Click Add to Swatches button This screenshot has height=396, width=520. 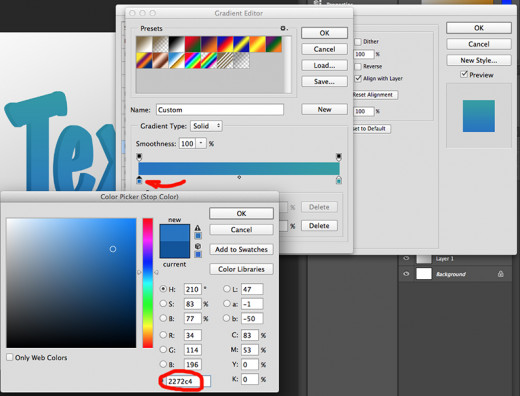tap(241, 249)
